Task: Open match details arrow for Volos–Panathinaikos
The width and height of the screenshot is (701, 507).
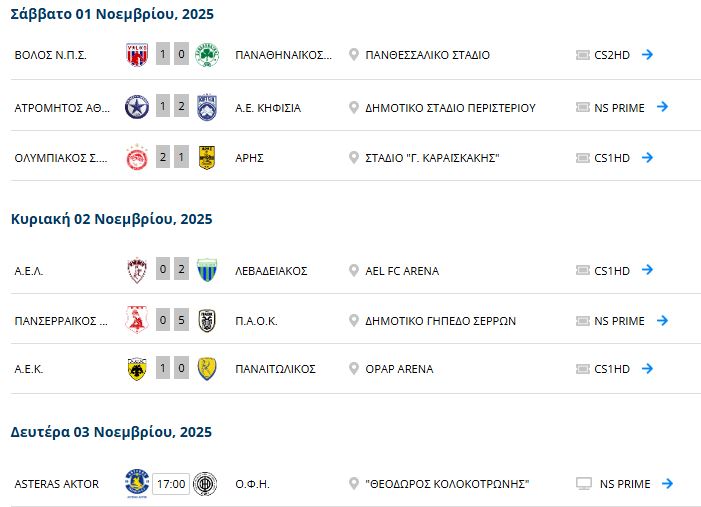Action: pos(647,55)
